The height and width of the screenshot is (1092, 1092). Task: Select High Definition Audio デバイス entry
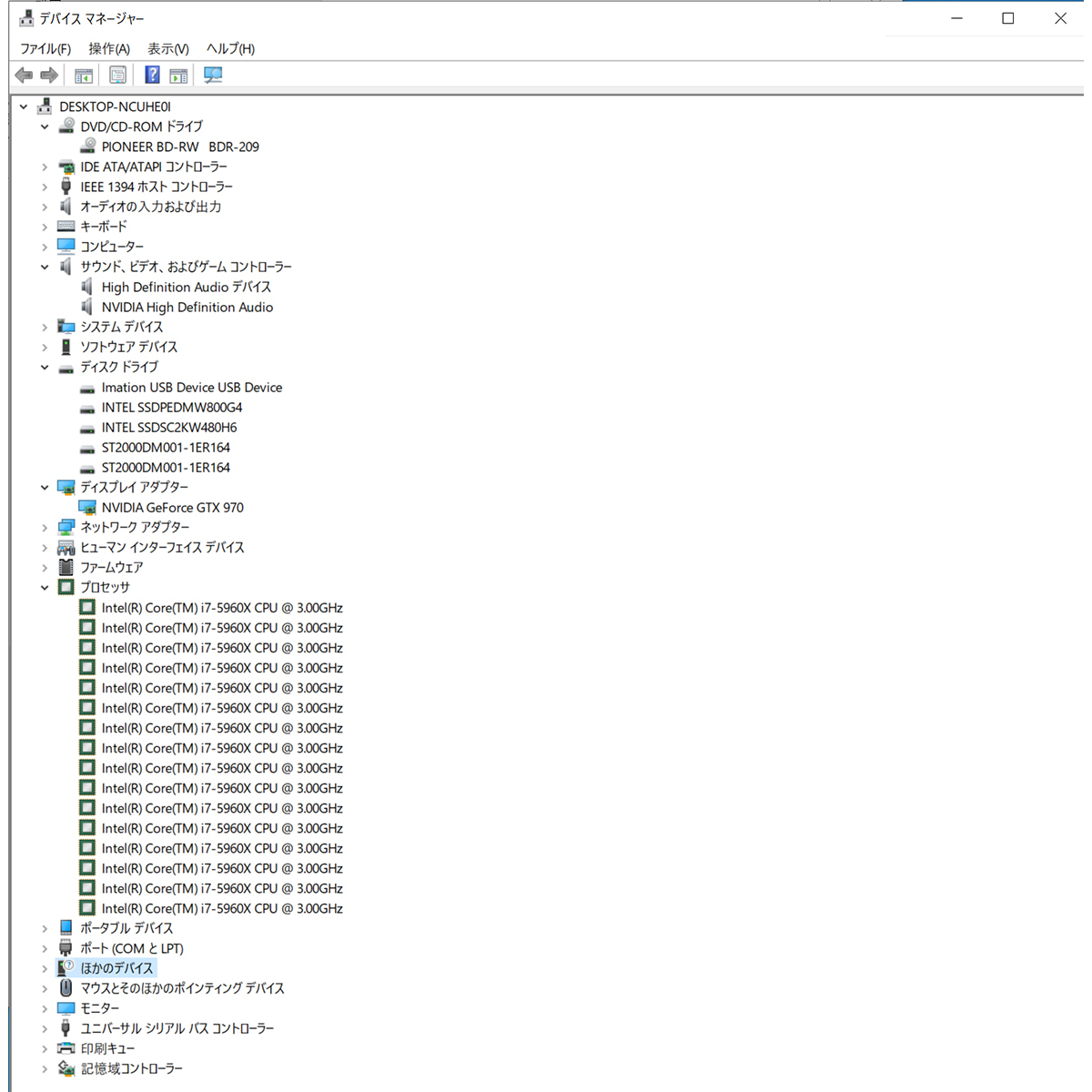tap(187, 287)
